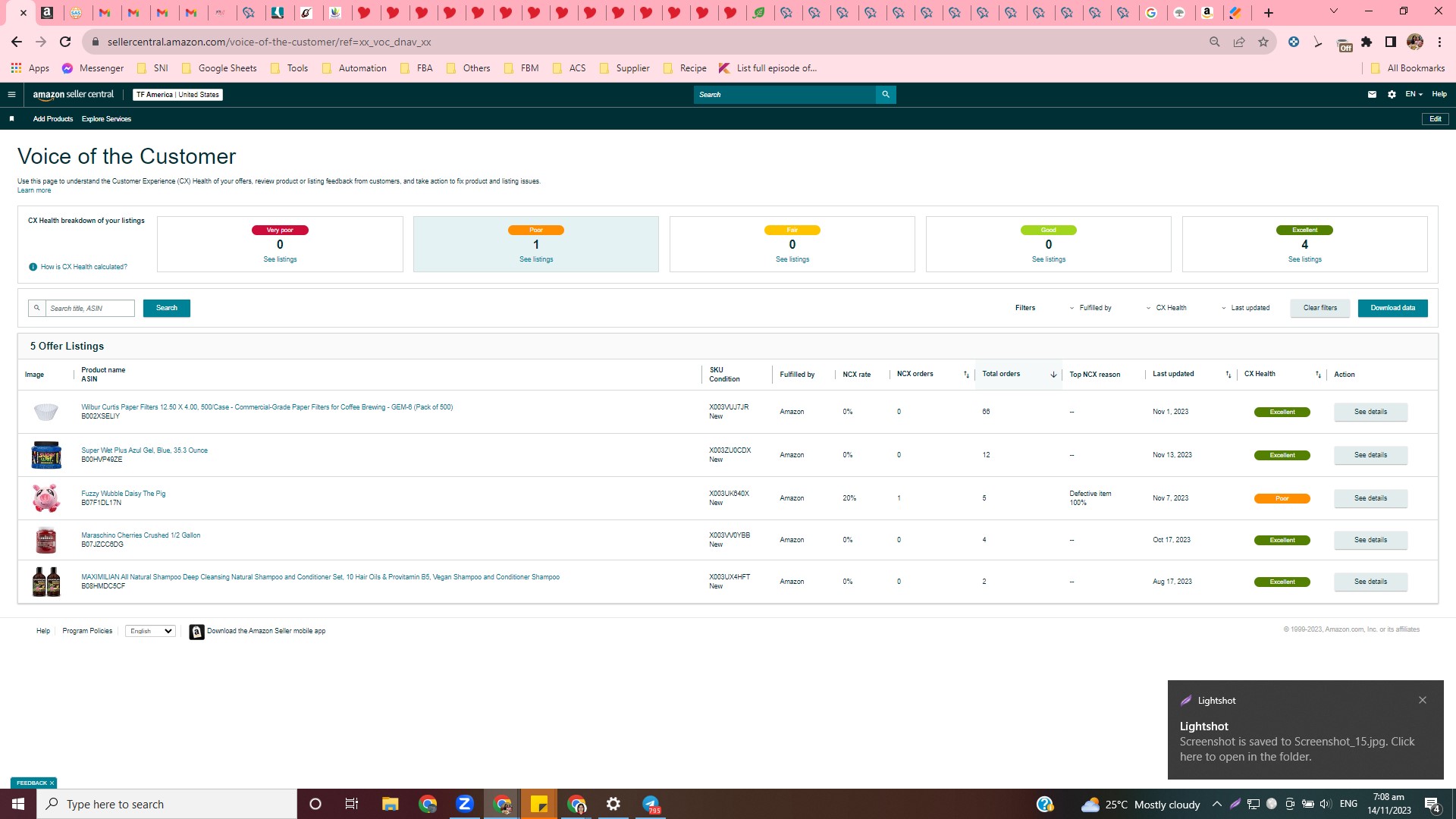Open the CX Health filter dropdown
1456x819 pixels.
click(1166, 308)
